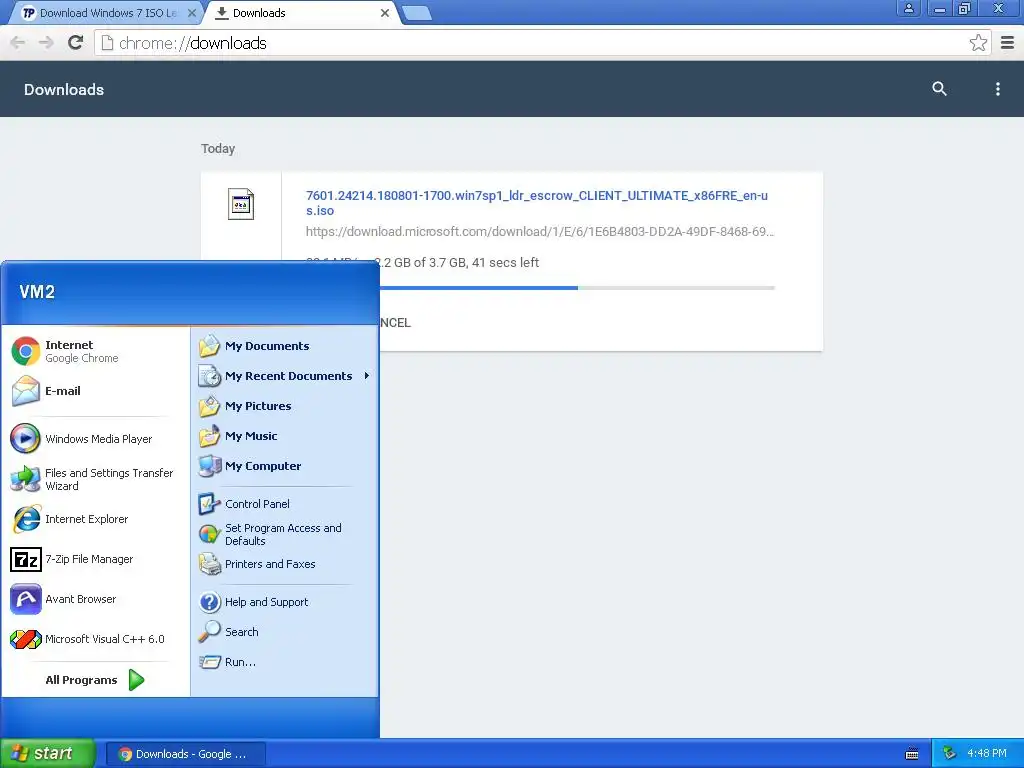Close the Download Windows 7 ISO tab
1024x768 pixels.
192,13
